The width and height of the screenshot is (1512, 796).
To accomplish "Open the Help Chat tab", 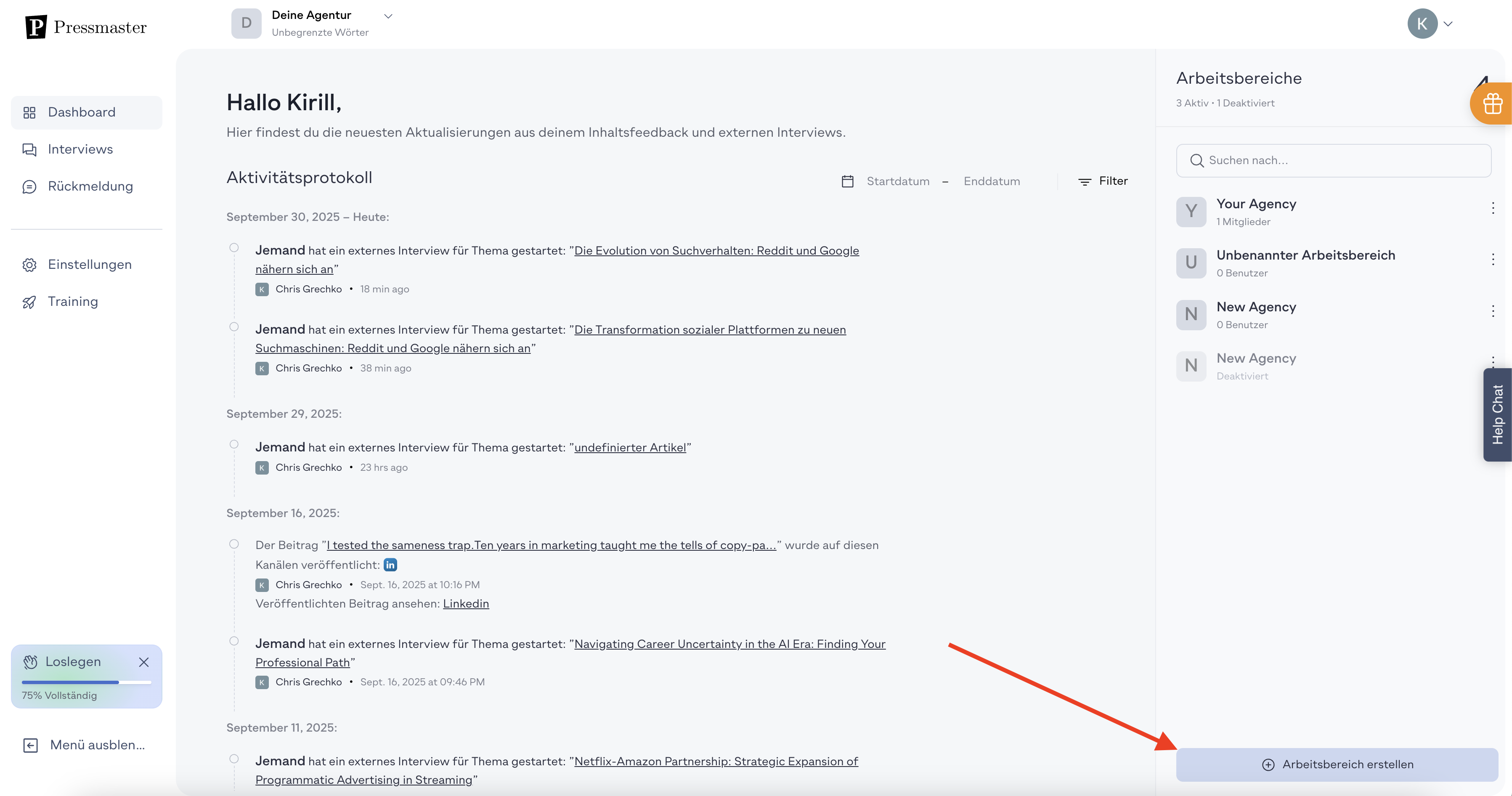I will pyautogui.click(x=1497, y=414).
